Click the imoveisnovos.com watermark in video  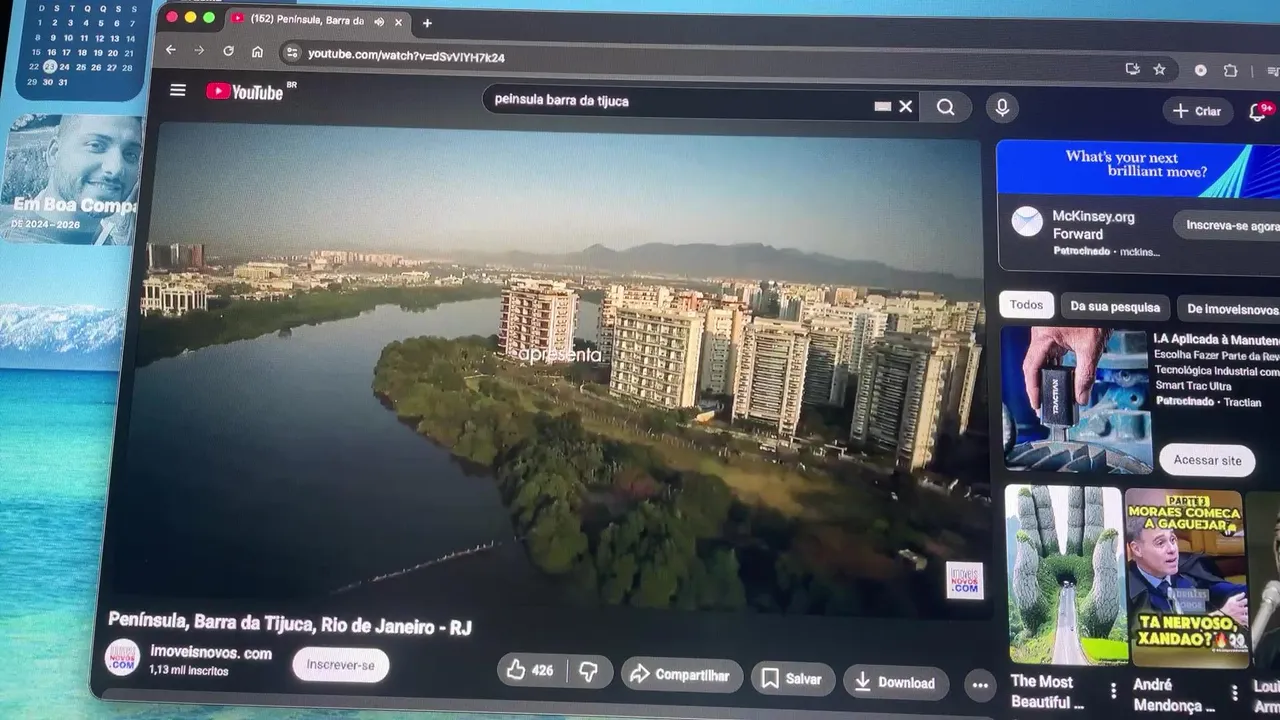pyautogui.click(x=964, y=580)
